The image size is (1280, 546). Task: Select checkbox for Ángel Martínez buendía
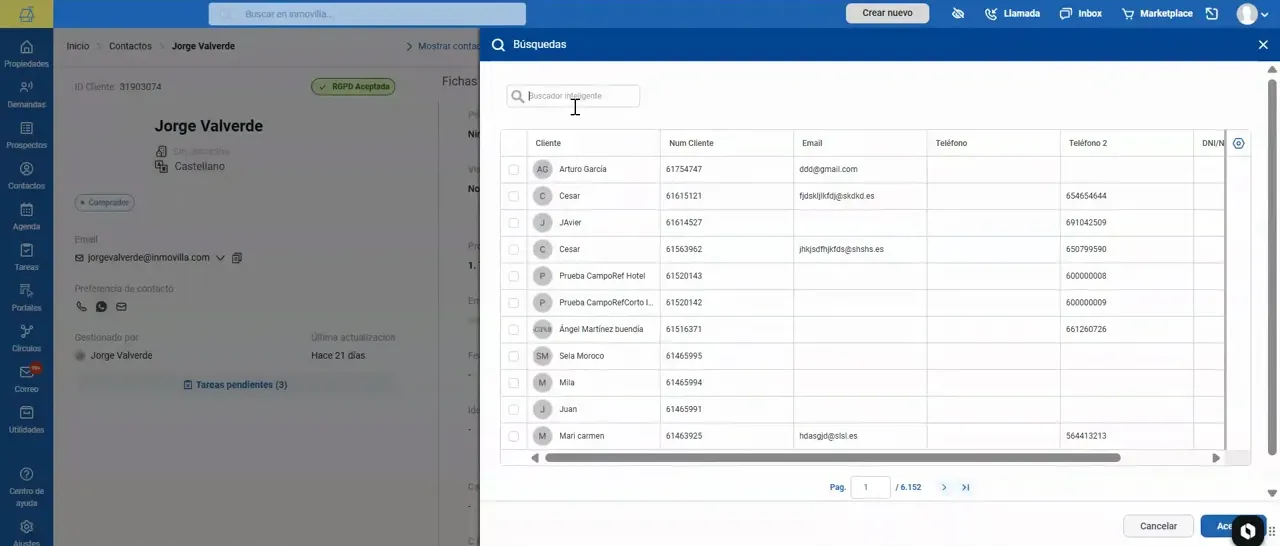514,330
